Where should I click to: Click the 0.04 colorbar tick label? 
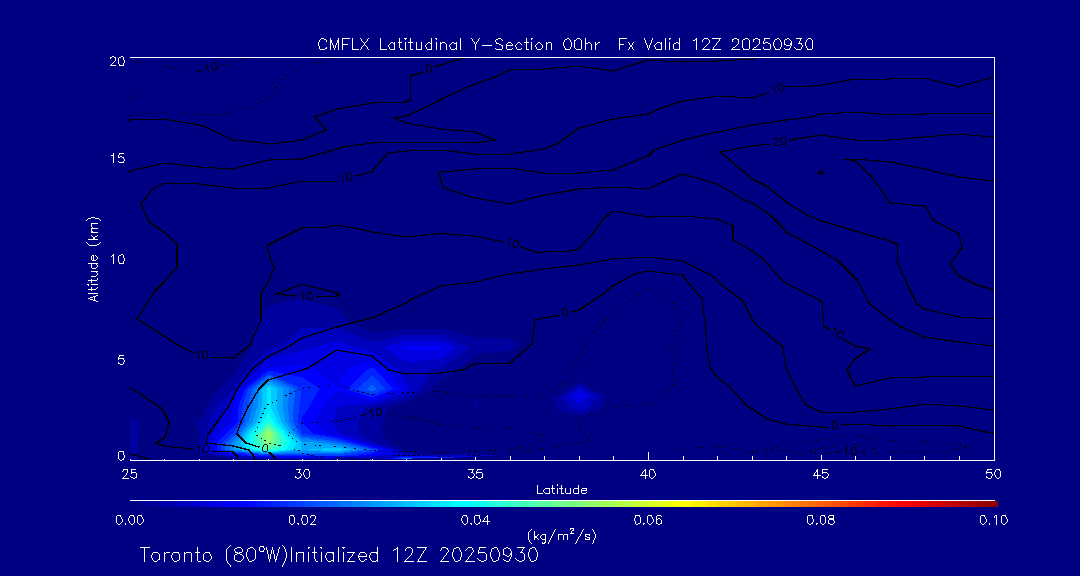click(475, 520)
